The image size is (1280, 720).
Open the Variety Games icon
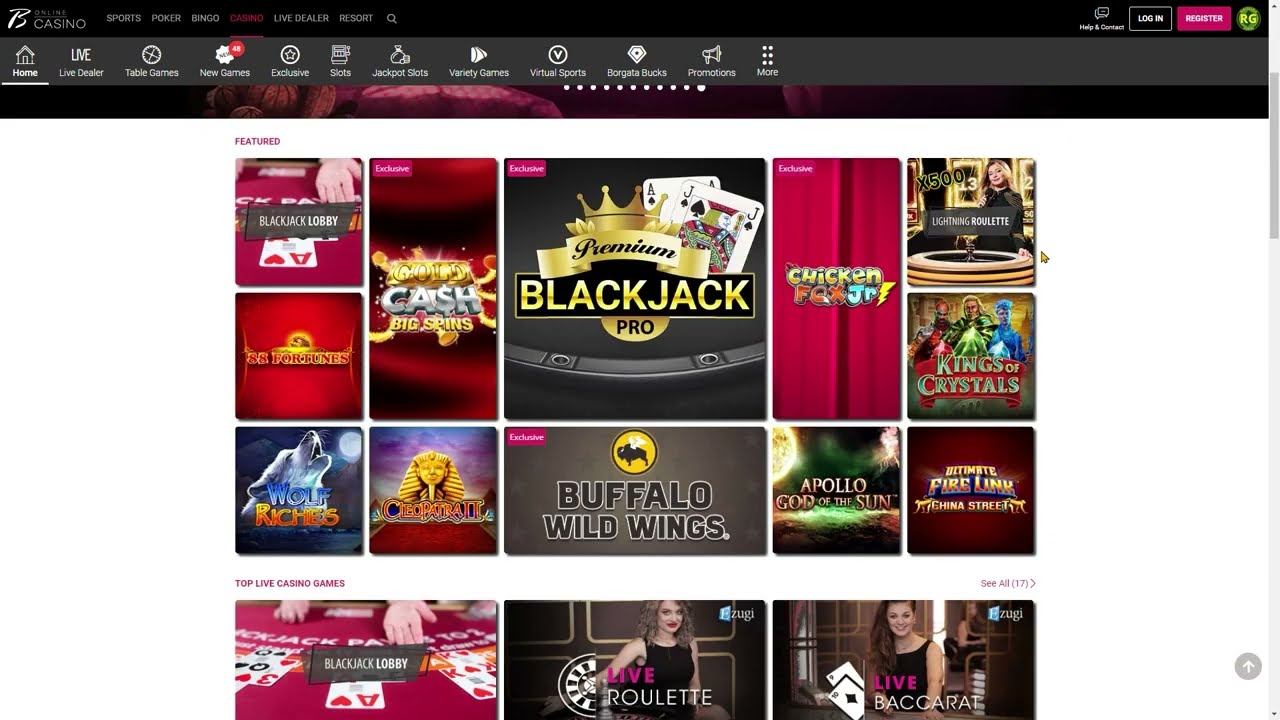479,61
